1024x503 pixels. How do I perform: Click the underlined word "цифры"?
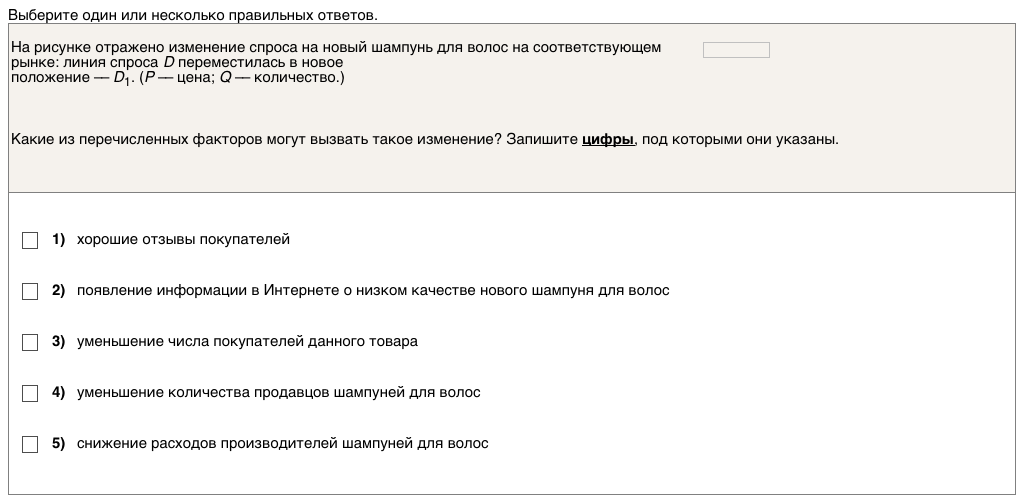tap(607, 139)
